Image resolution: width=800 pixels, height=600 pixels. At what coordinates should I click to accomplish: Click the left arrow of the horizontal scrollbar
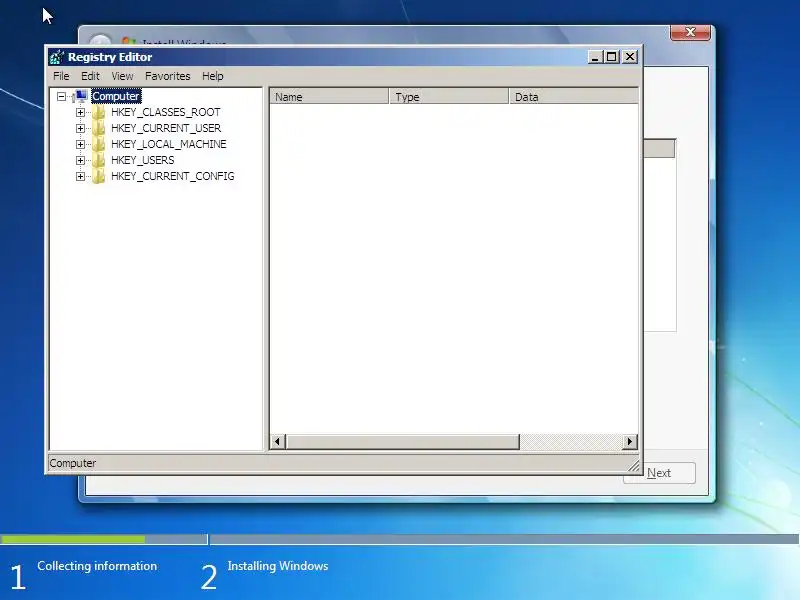click(x=278, y=441)
